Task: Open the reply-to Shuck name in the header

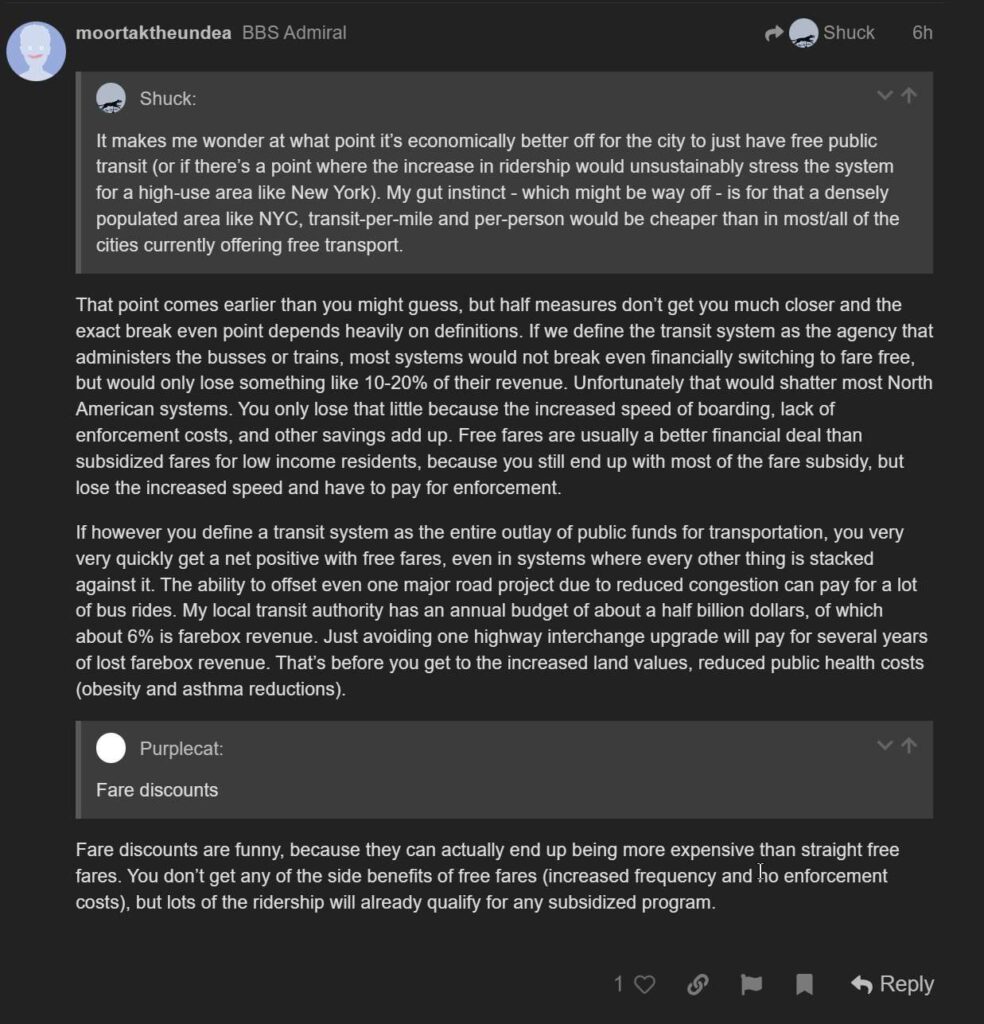Action: coord(848,33)
